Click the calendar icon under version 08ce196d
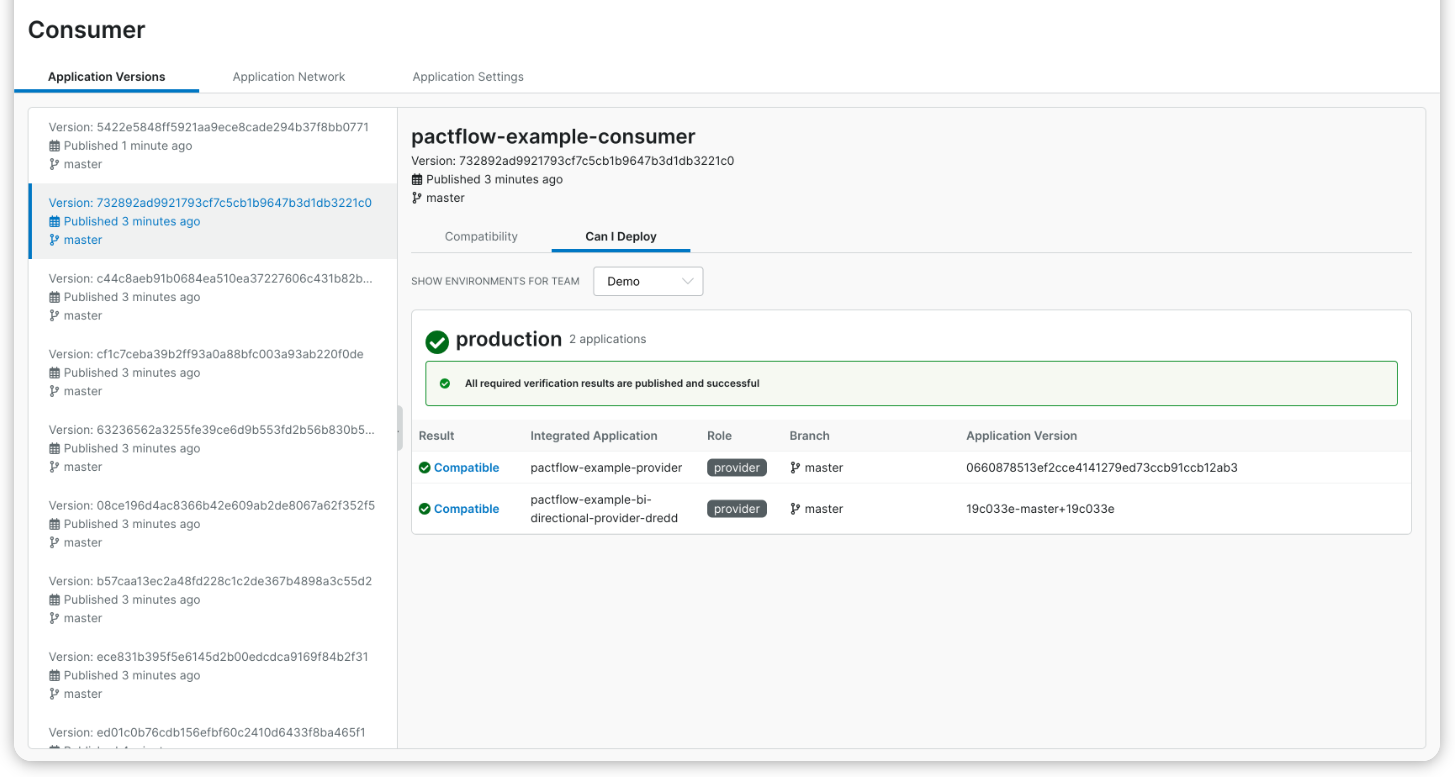 click(x=54, y=524)
